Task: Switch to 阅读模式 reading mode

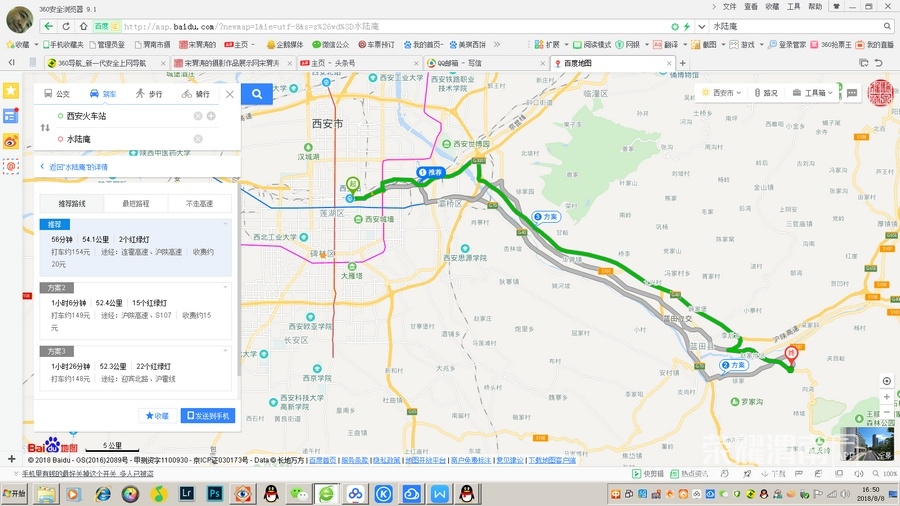Action: pos(592,44)
